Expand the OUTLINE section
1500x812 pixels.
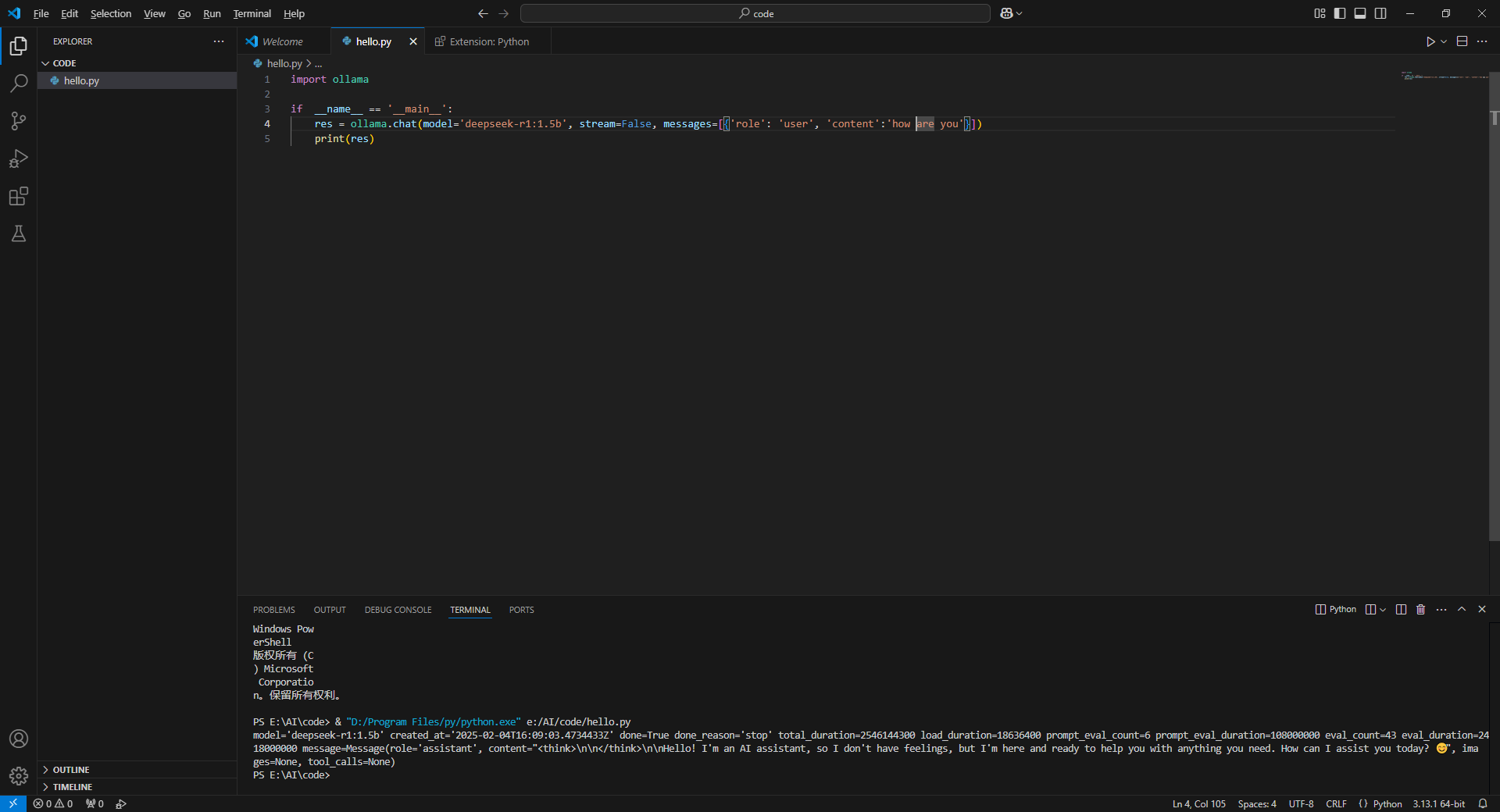pos(137,770)
